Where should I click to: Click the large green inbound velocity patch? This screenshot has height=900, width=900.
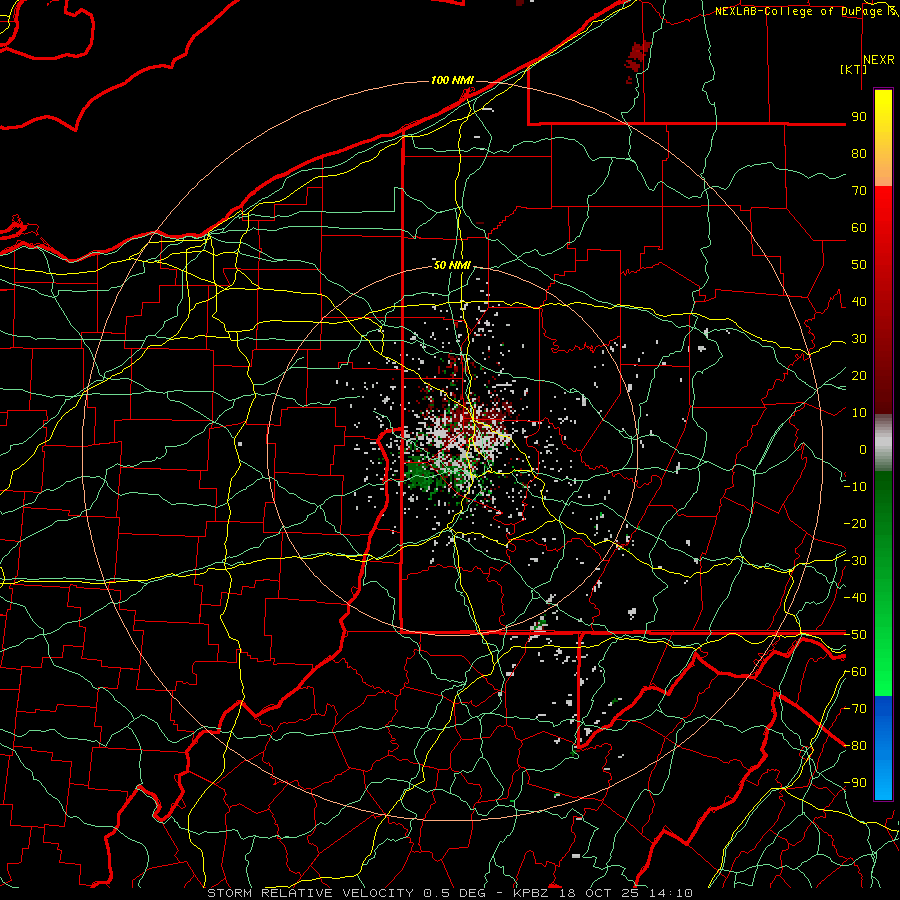tap(420, 476)
